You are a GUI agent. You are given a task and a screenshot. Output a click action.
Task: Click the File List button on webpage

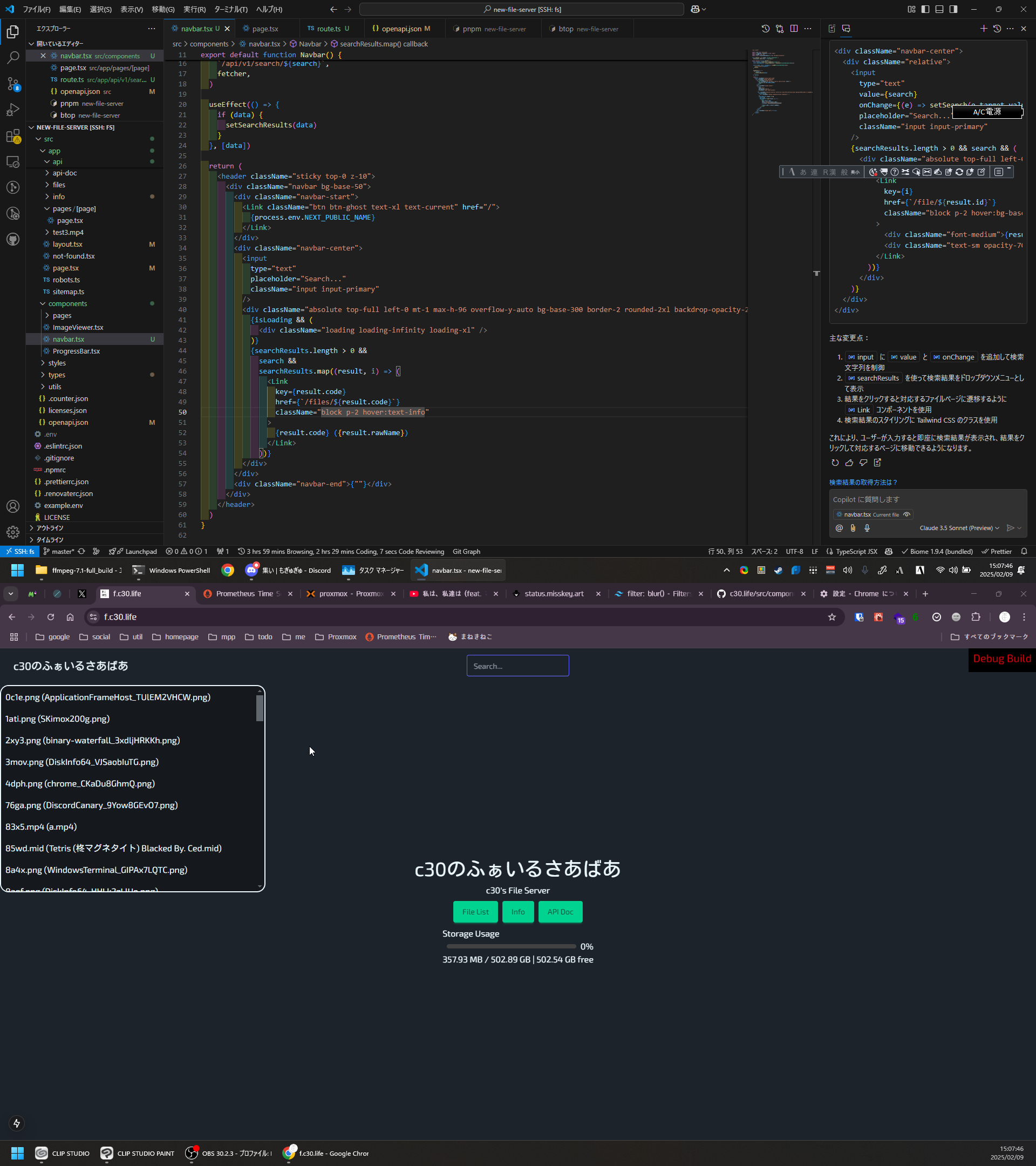pos(475,912)
